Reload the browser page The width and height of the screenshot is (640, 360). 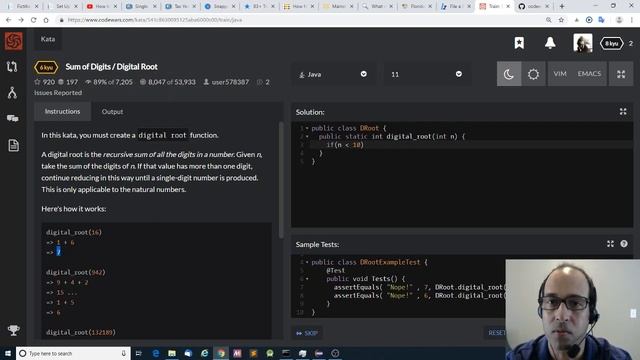coord(33,20)
